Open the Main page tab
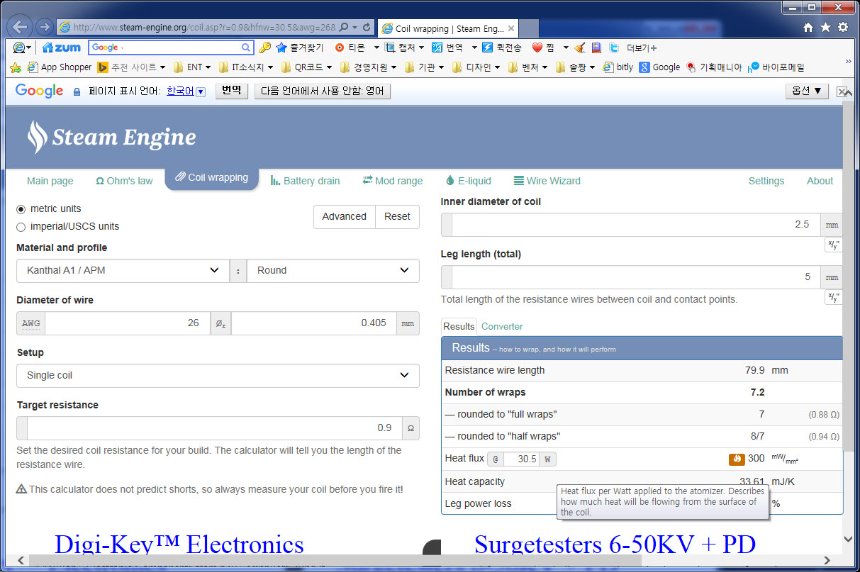 pyautogui.click(x=50, y=181)
